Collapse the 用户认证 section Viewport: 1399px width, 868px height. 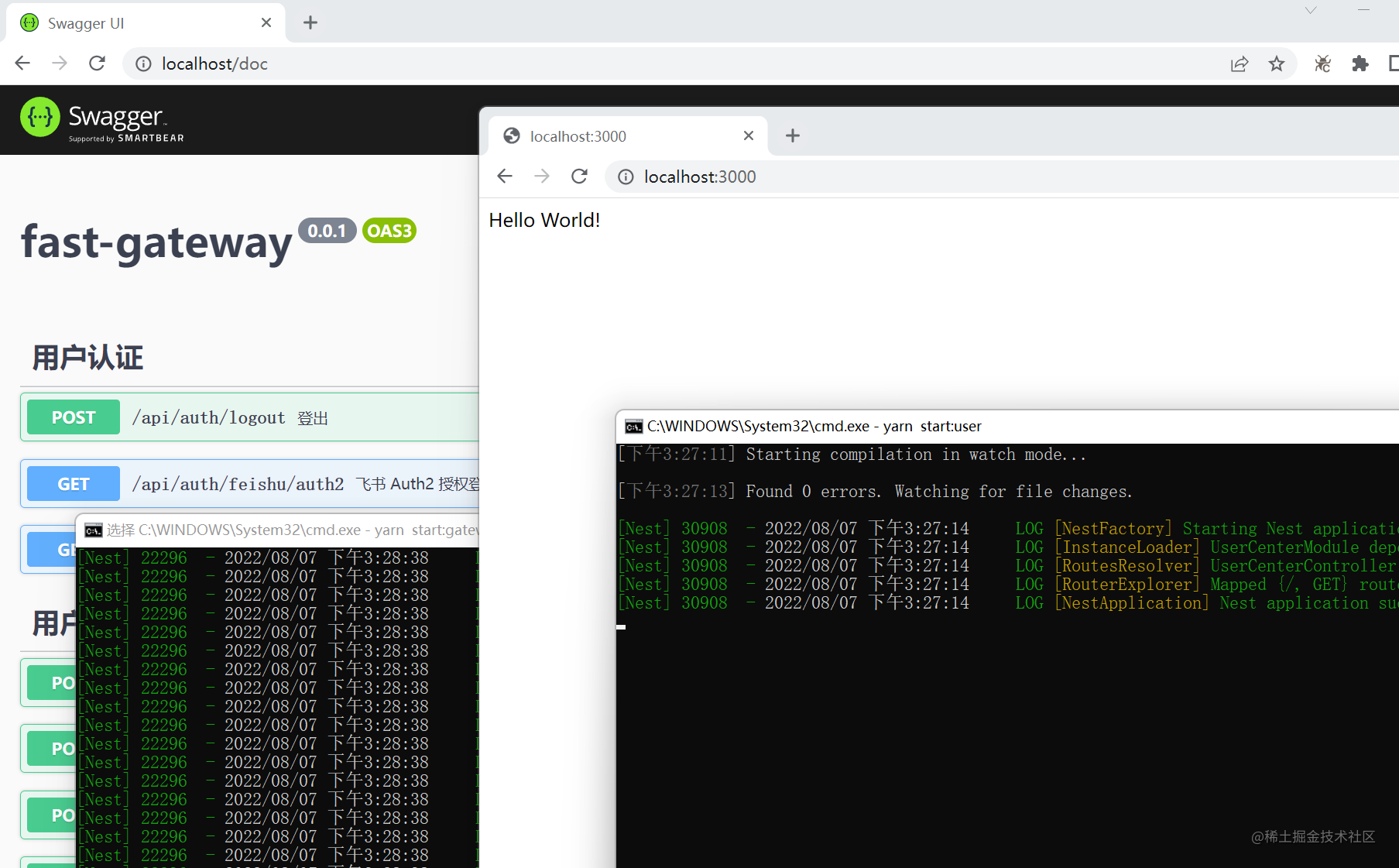pyautogui.click(x=88, y=358)
